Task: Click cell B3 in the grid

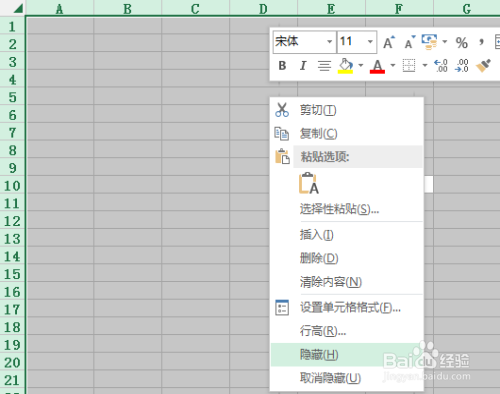Action: click(x=128, y=61)
